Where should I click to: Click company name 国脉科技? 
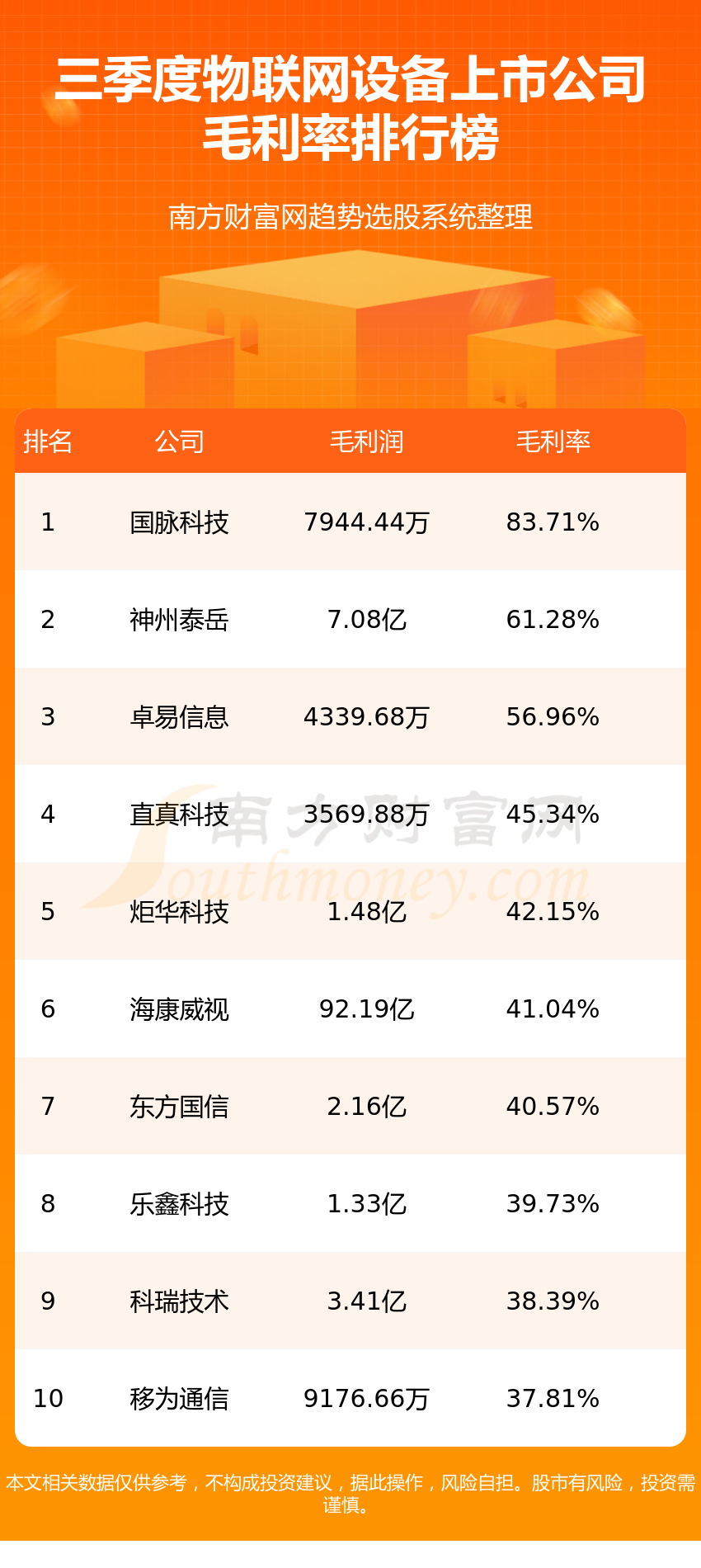(179, 522)
